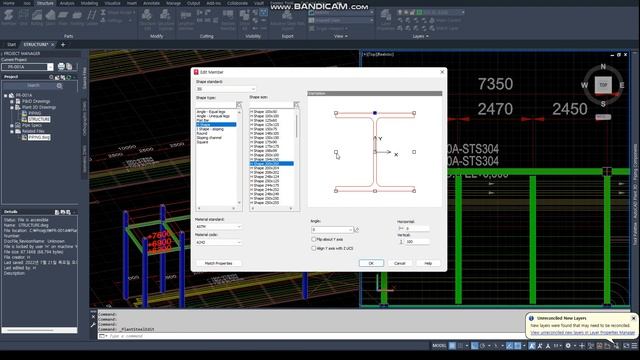Viewport: 640px width, 360px height.
Task: Click the Restore Member icon in Cutting panel
Action: (x=228, y=19)
